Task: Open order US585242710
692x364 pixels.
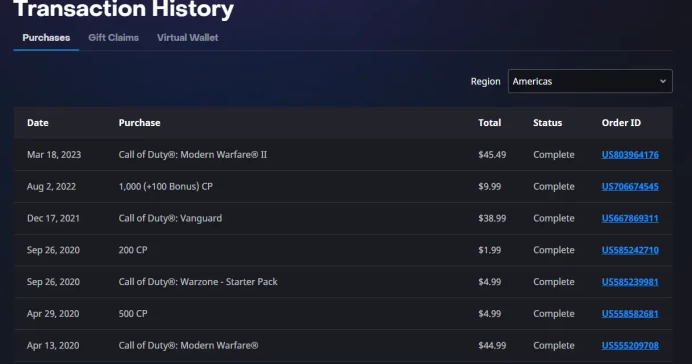Action: coord(630,250)
